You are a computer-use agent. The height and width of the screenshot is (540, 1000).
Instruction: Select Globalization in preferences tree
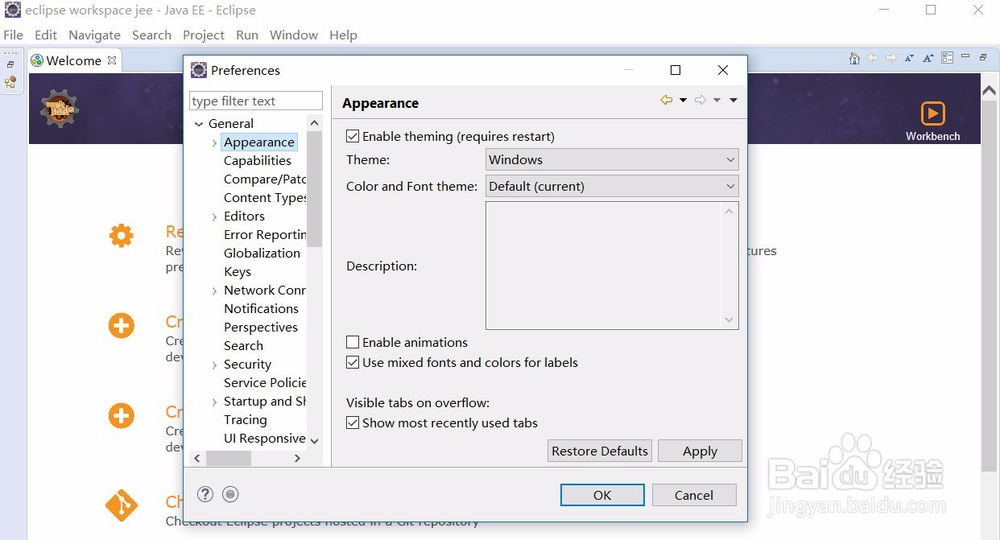pos(261,253)
